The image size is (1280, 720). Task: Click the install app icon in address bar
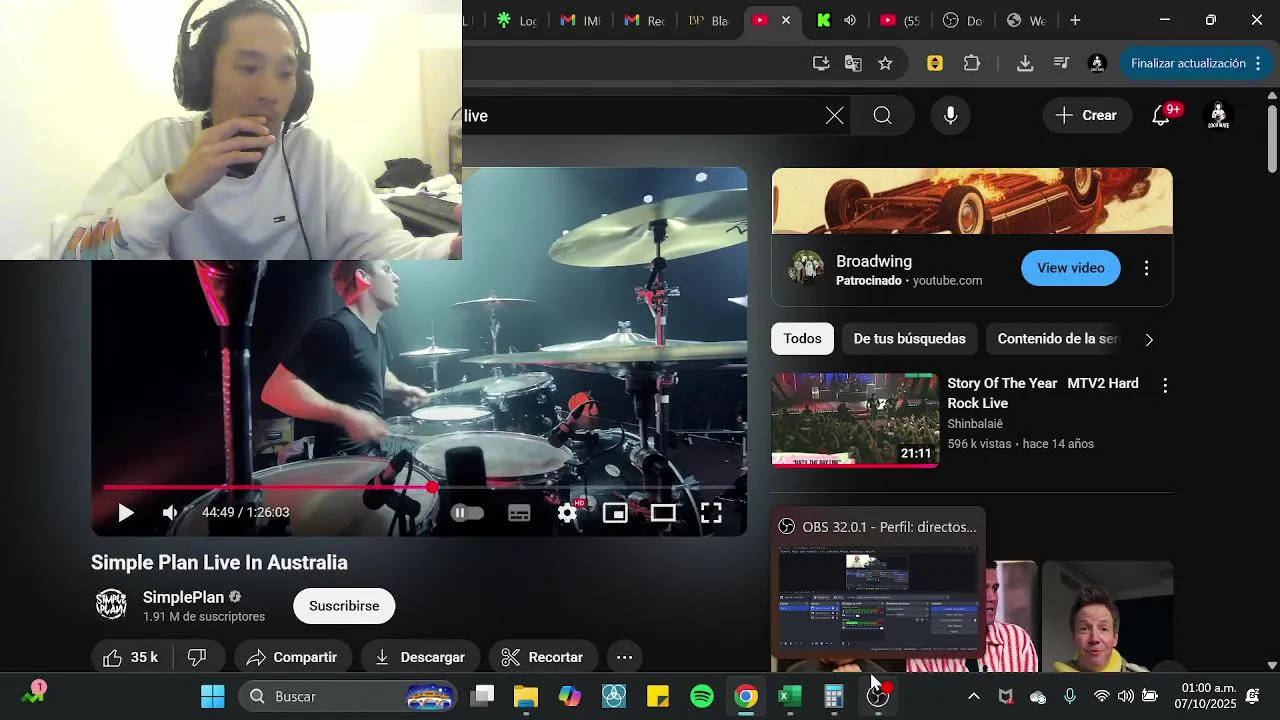(x=821, y=63)
